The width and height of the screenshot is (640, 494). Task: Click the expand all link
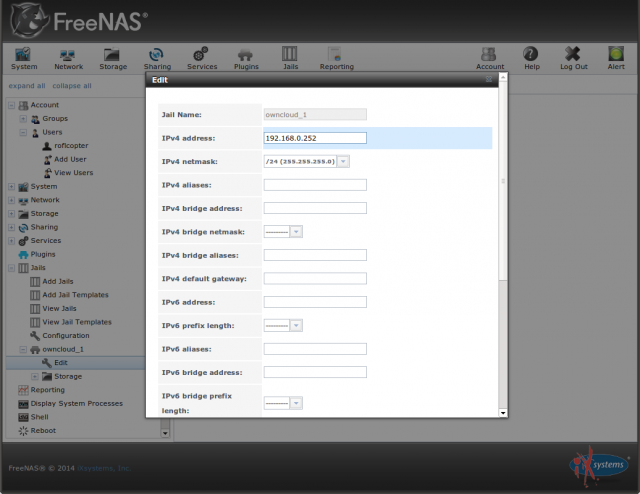tap(27, 86)
